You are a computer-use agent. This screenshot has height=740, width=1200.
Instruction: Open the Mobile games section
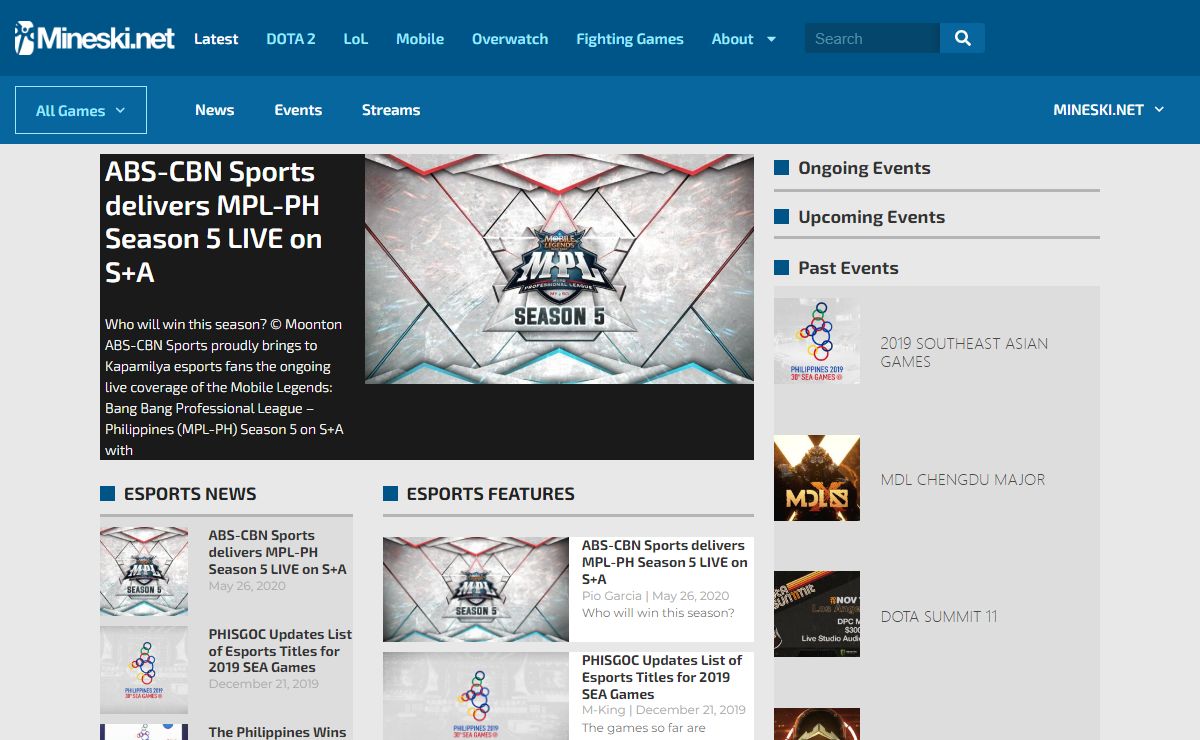coord(420,39)
